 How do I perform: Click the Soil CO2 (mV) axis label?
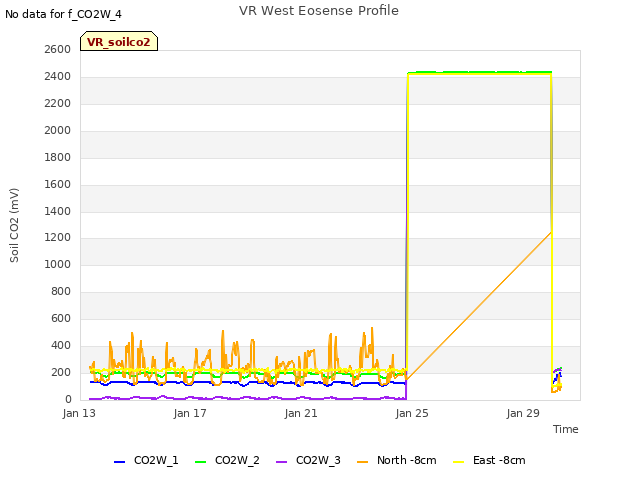click(14, 225)
